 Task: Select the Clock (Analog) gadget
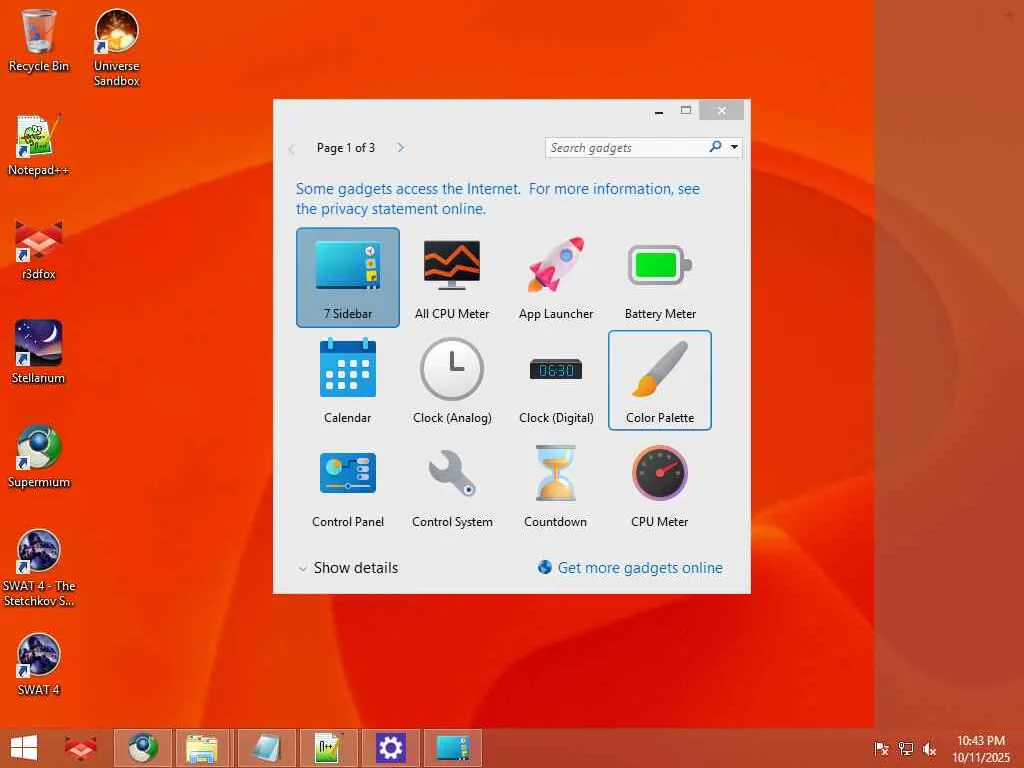pos(452,381)
